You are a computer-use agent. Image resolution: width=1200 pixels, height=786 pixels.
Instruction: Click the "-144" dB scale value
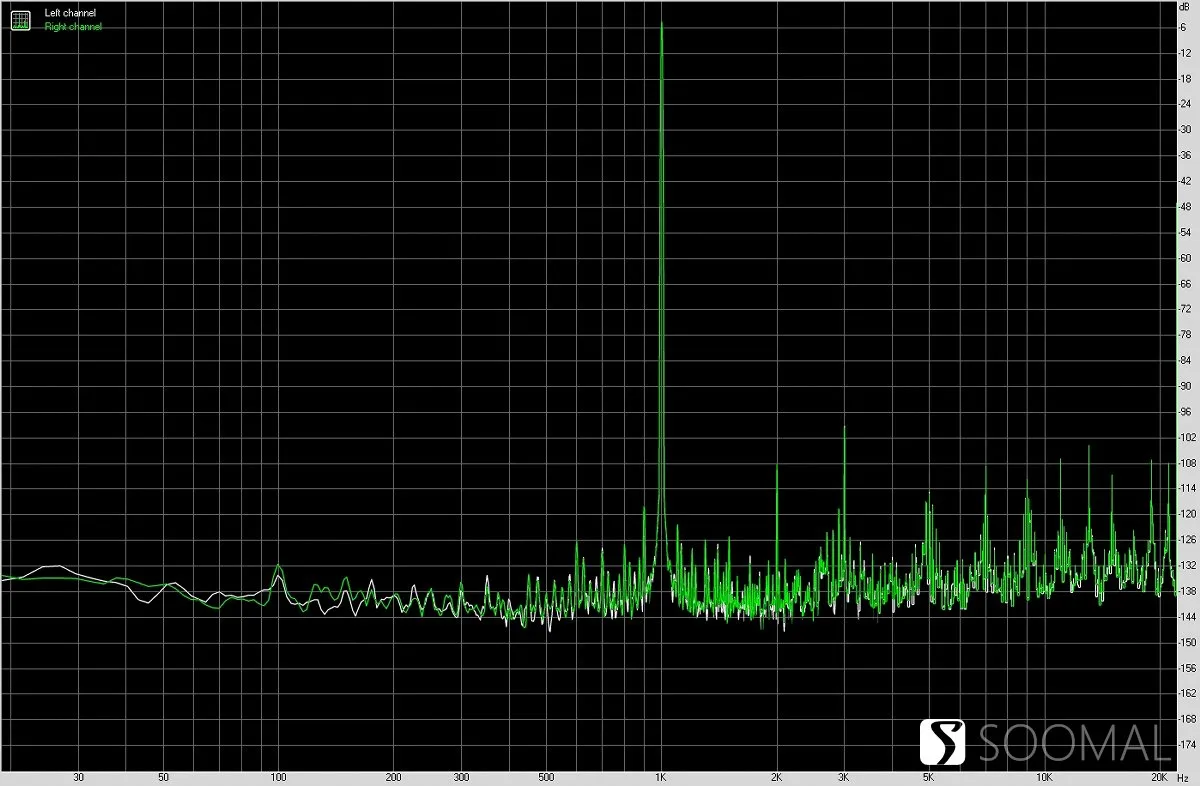(x=1186, y=617)
